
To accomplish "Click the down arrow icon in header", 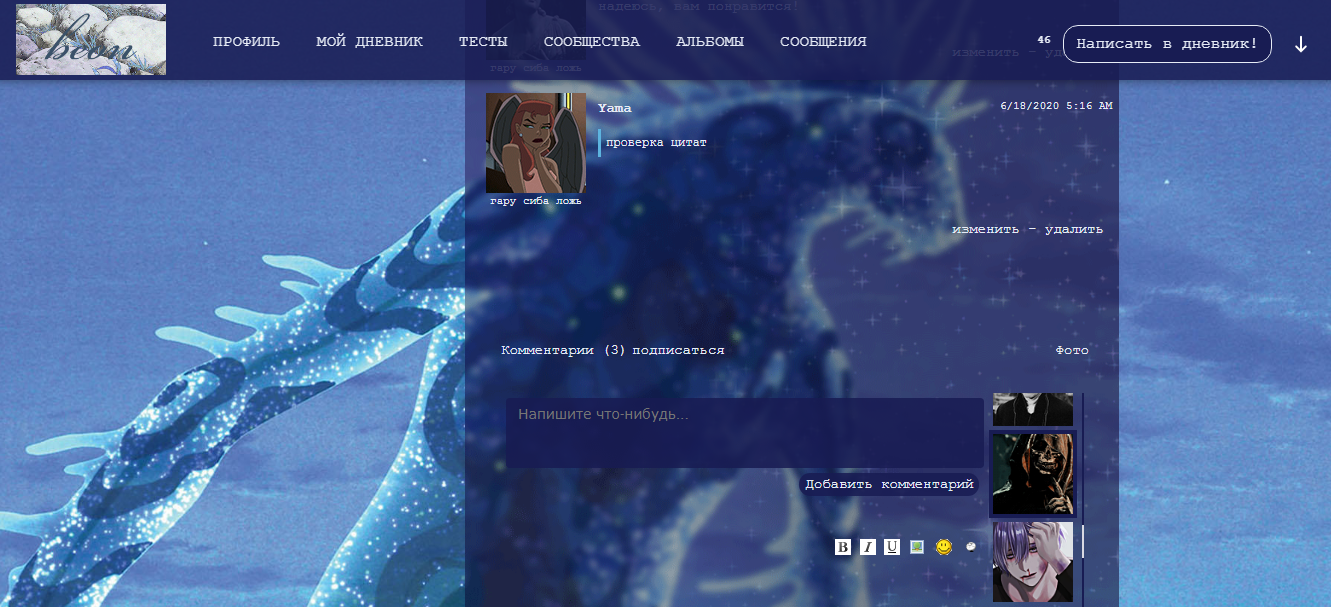I will (x=1301, y=45).
